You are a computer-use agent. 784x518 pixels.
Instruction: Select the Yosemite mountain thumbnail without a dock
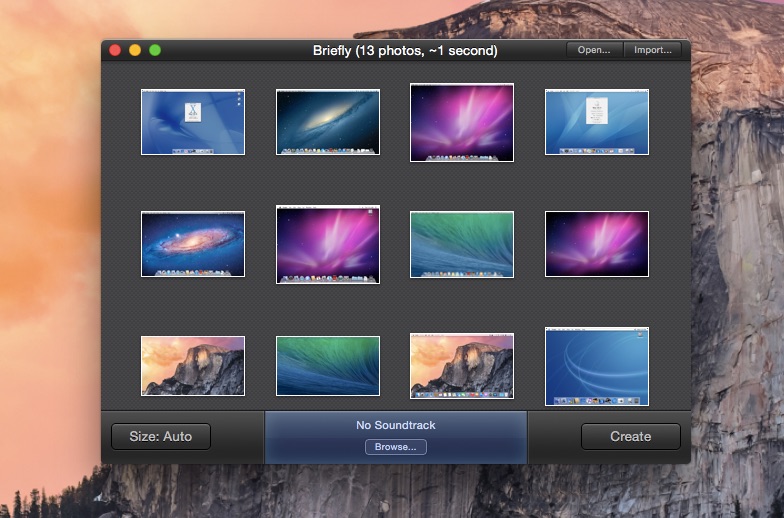[193, 366]
